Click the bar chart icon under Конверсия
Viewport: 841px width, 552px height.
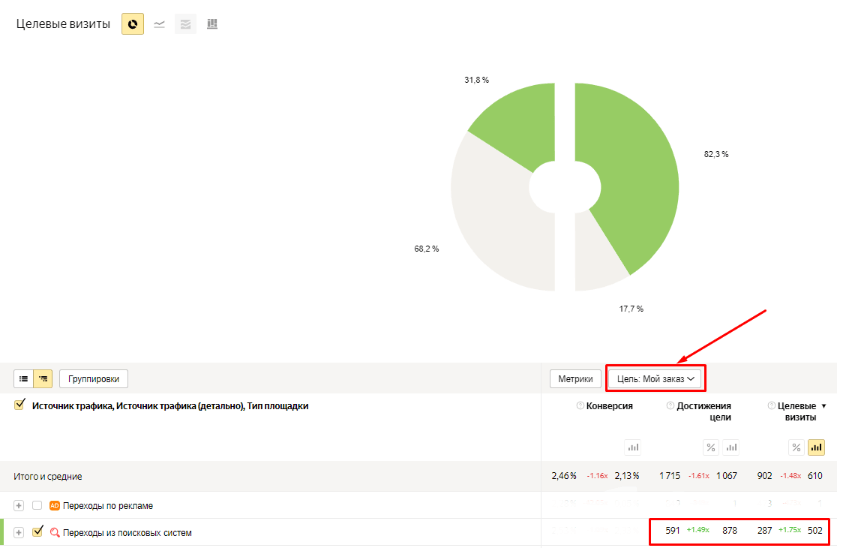(x=633, y=447)
